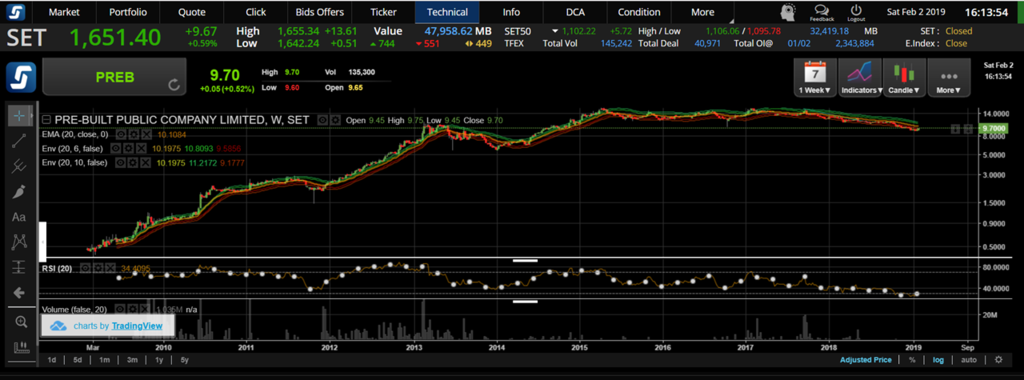Screen dimensions: 1024x380
Task: Set chart range to 1y
Action: pos(158,360)
